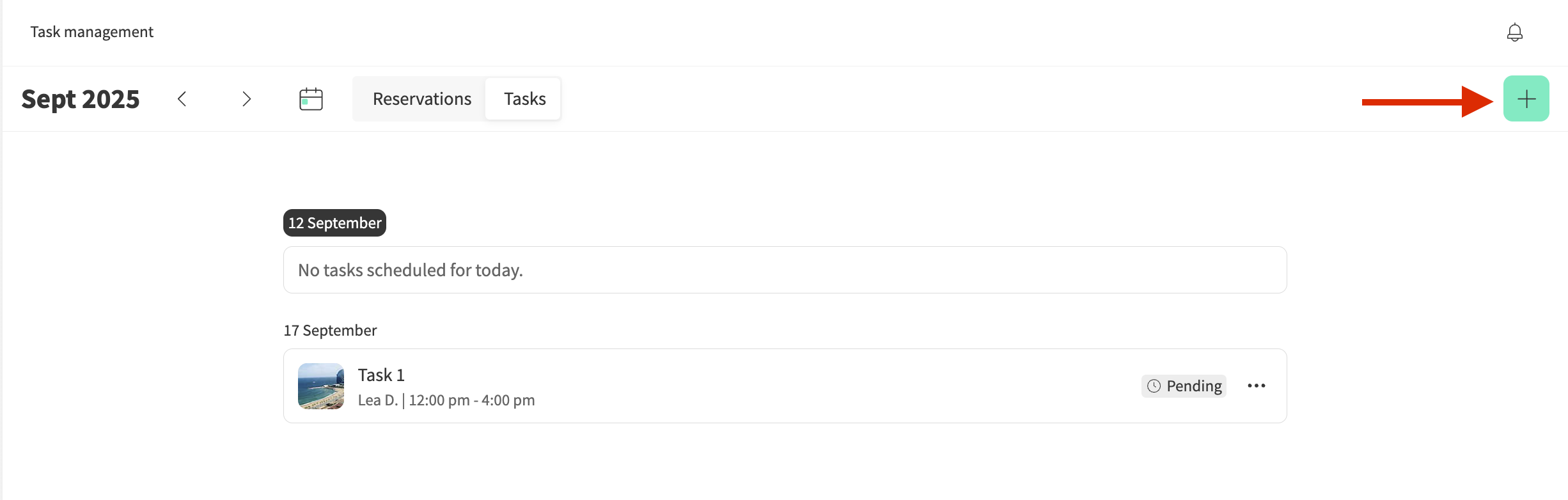Click the Task management page title
The height and width of the screenshot is (500, 1568).
coord(92,32)
